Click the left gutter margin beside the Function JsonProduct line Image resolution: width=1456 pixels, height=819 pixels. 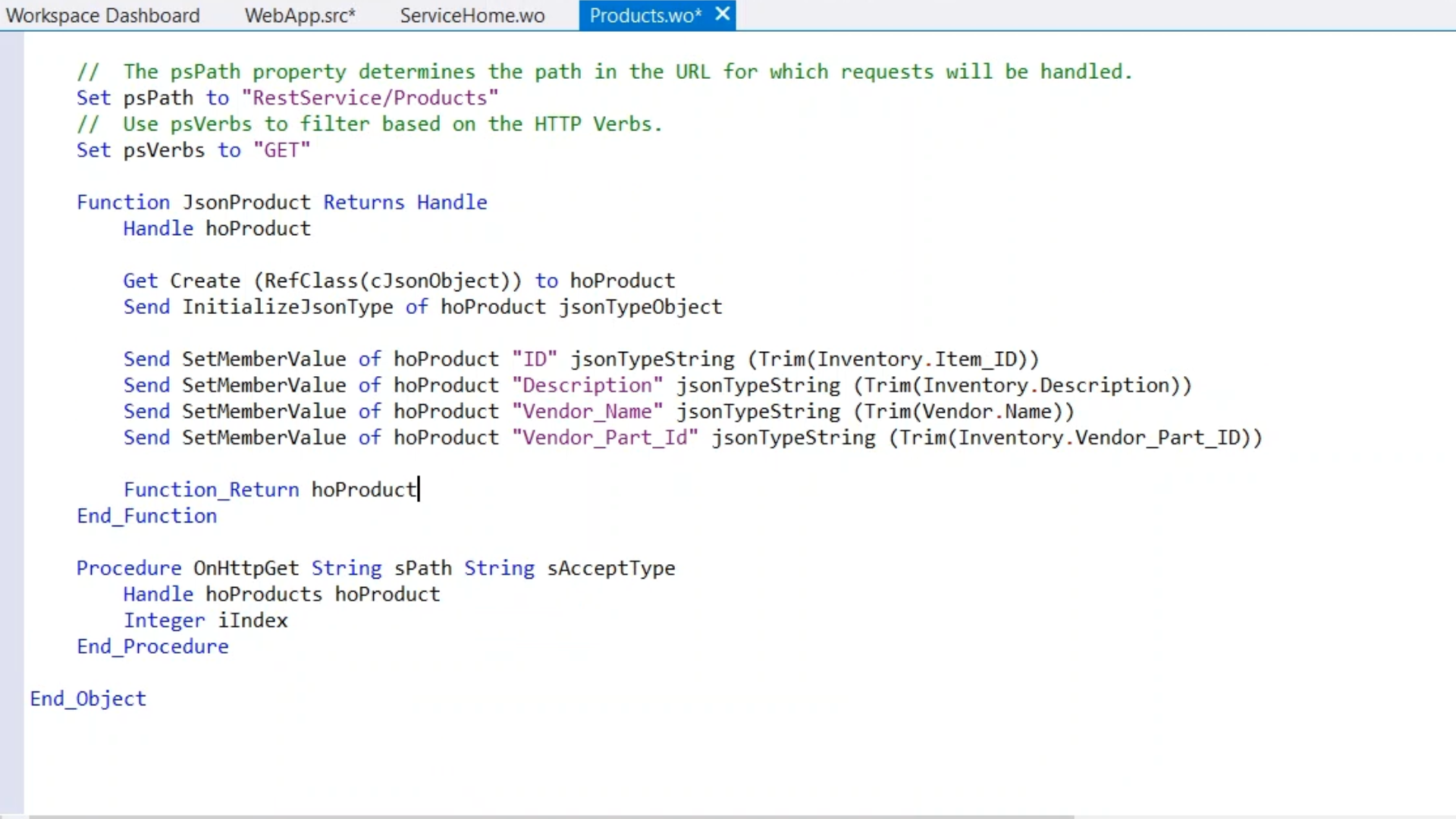click(11, 202)
